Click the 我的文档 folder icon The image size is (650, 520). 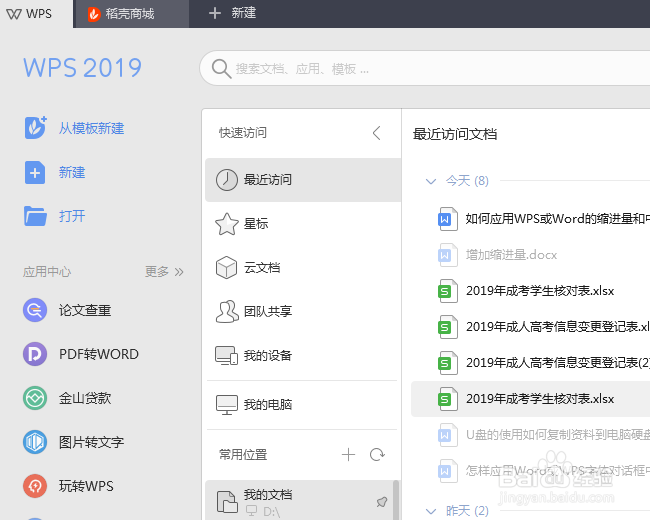point(227,501)
